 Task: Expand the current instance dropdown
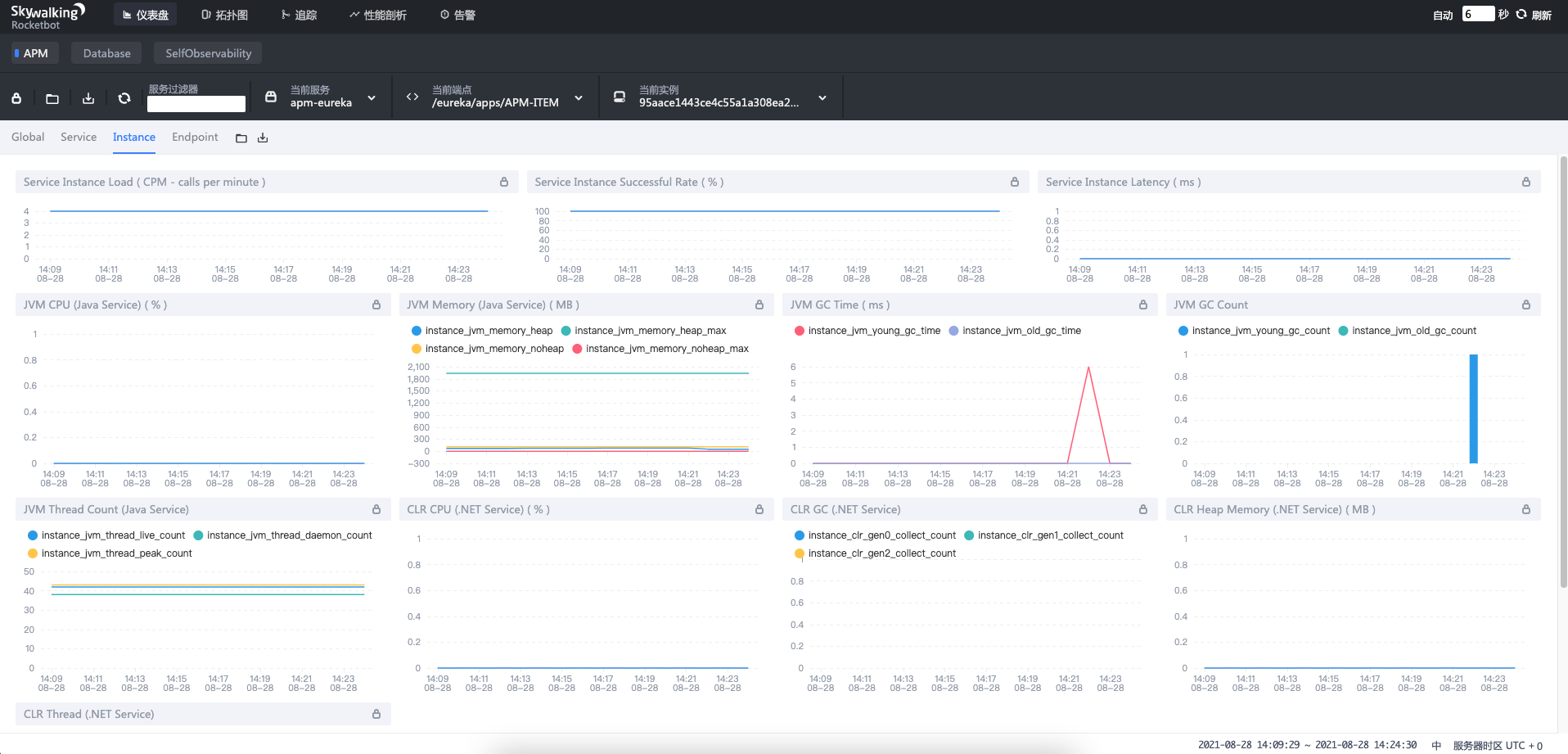822,97
